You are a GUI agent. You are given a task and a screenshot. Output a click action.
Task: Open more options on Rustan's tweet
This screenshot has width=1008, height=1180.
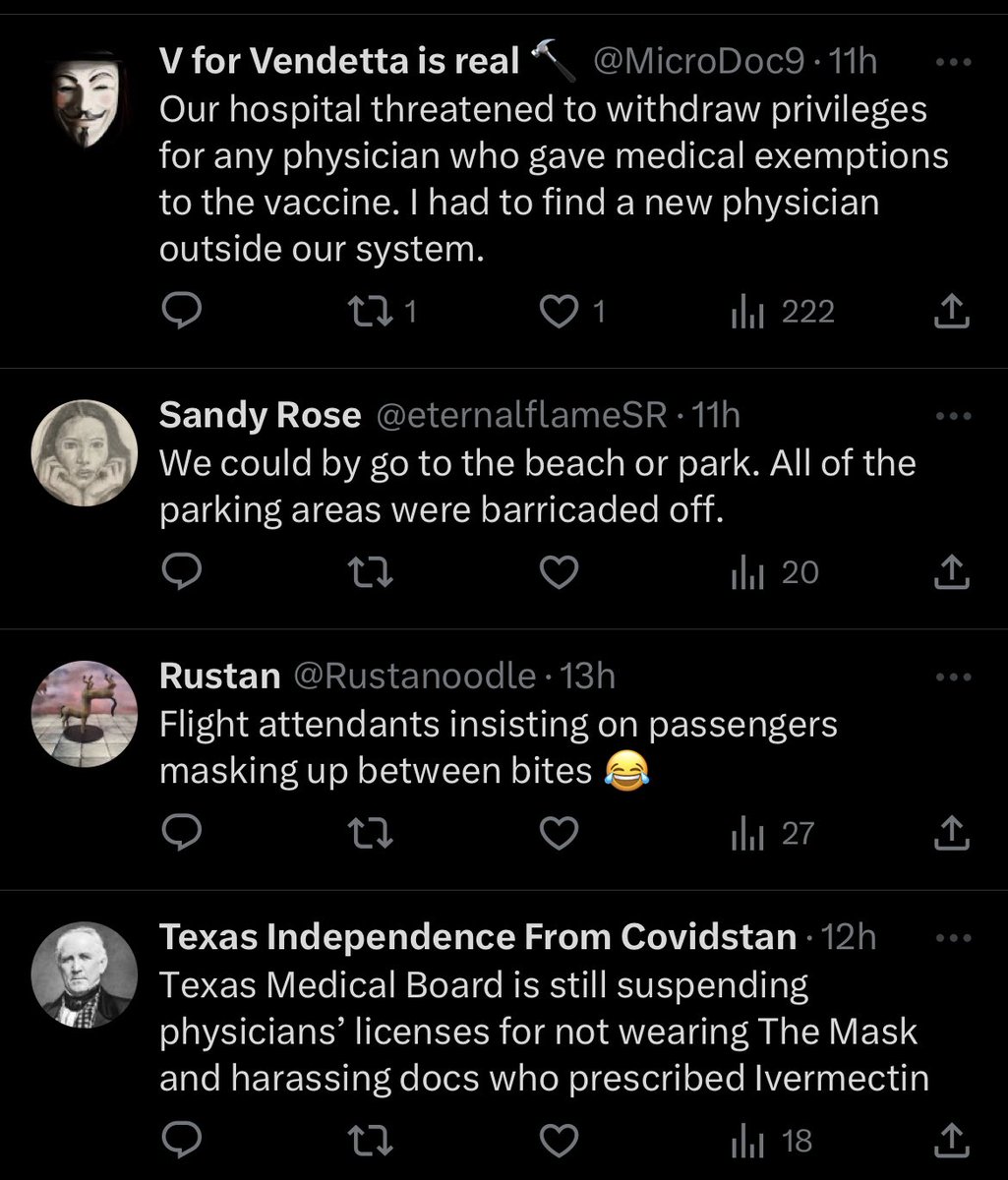click(x=952, y=677)
